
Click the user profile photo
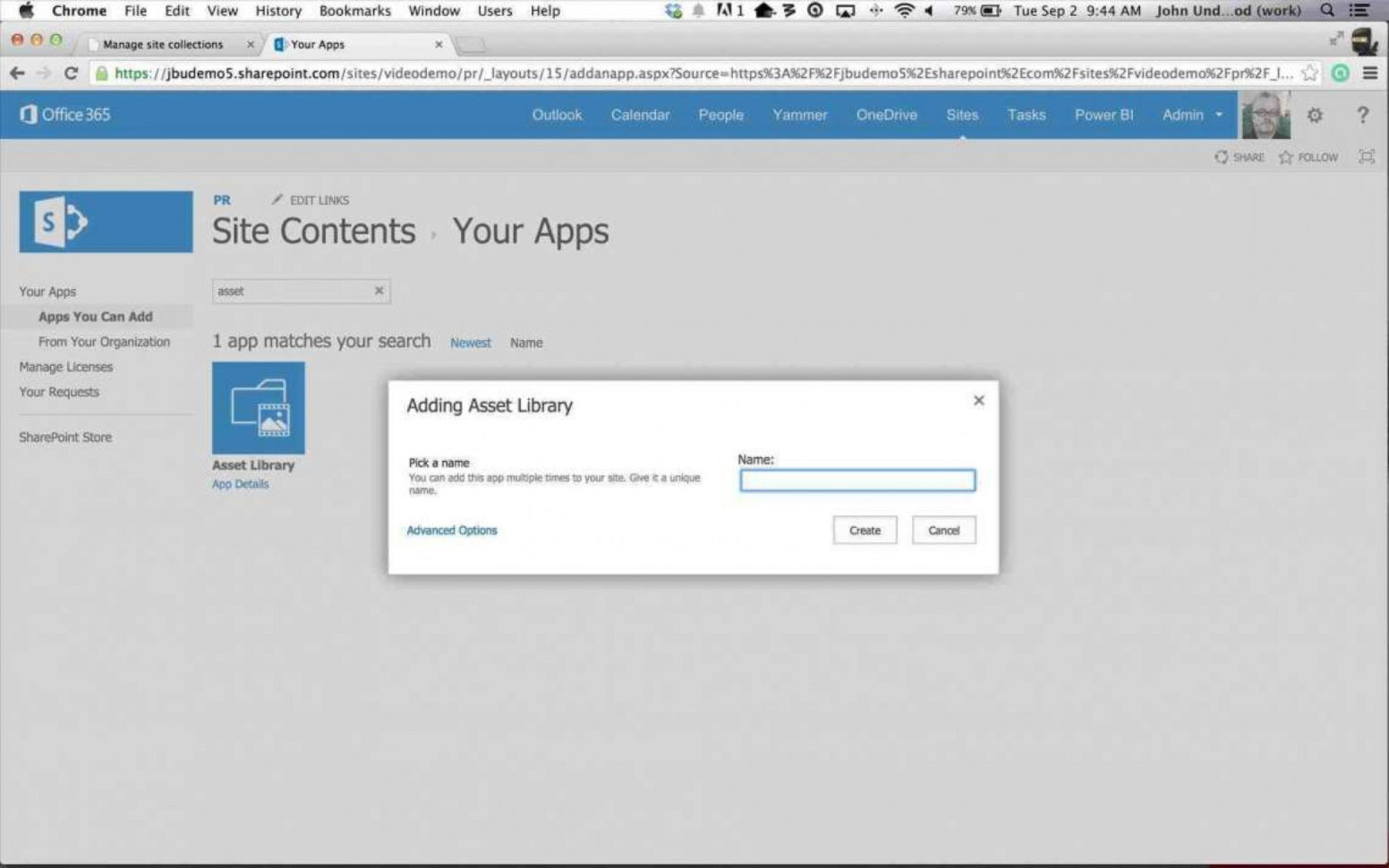pos(1265,115)
